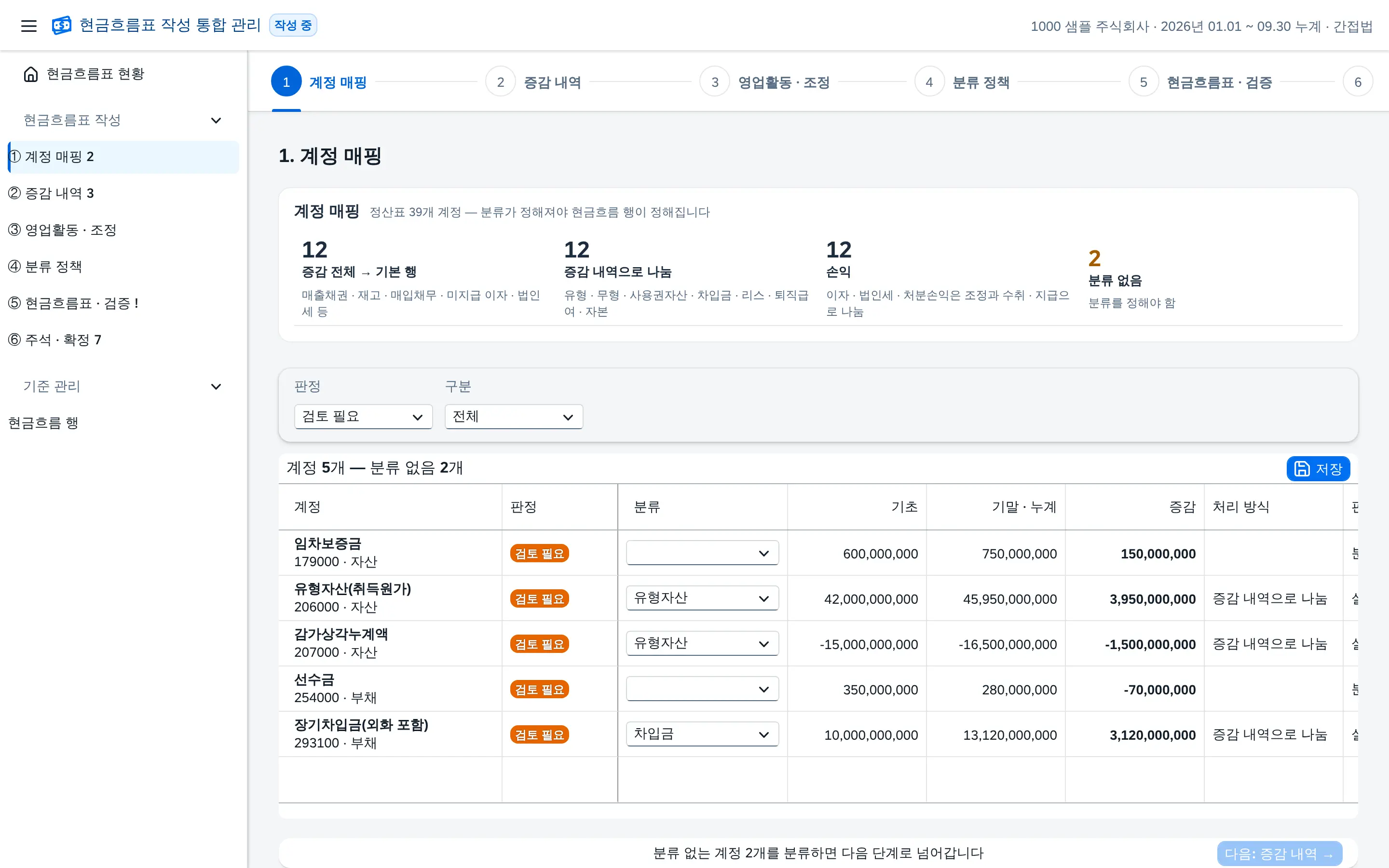The height and width of the screenshot is (868, 1389).
Task: Open the 분류 dropdown for 임차보증금 row
Action: tap(702, 553)
